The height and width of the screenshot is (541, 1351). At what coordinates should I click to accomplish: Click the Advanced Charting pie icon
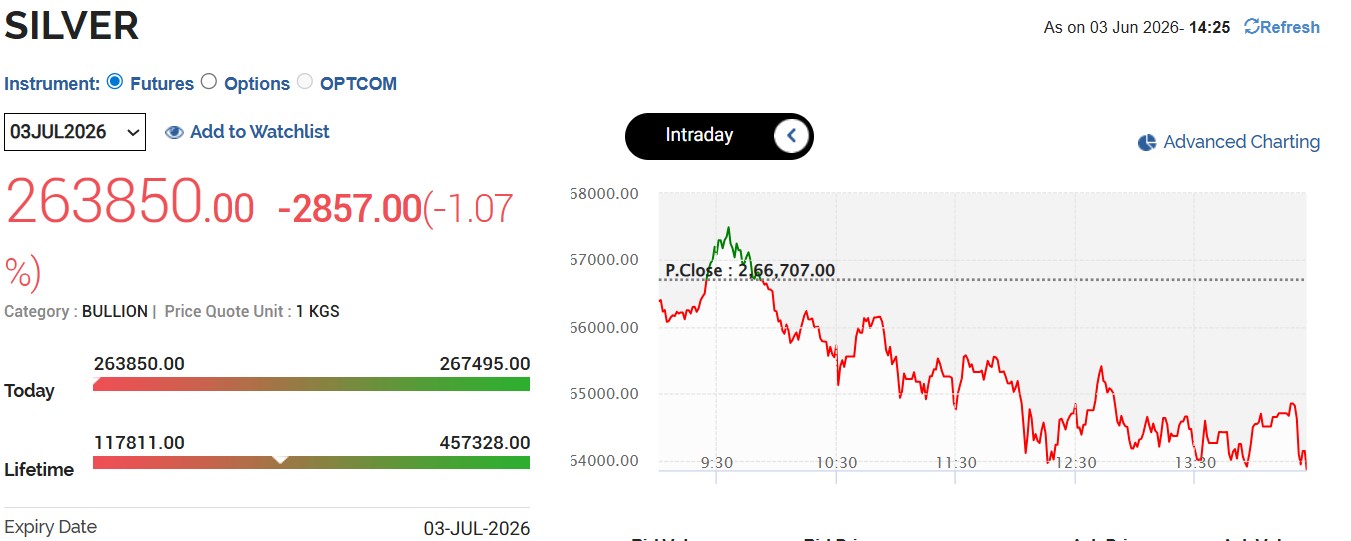point(1147,143)
